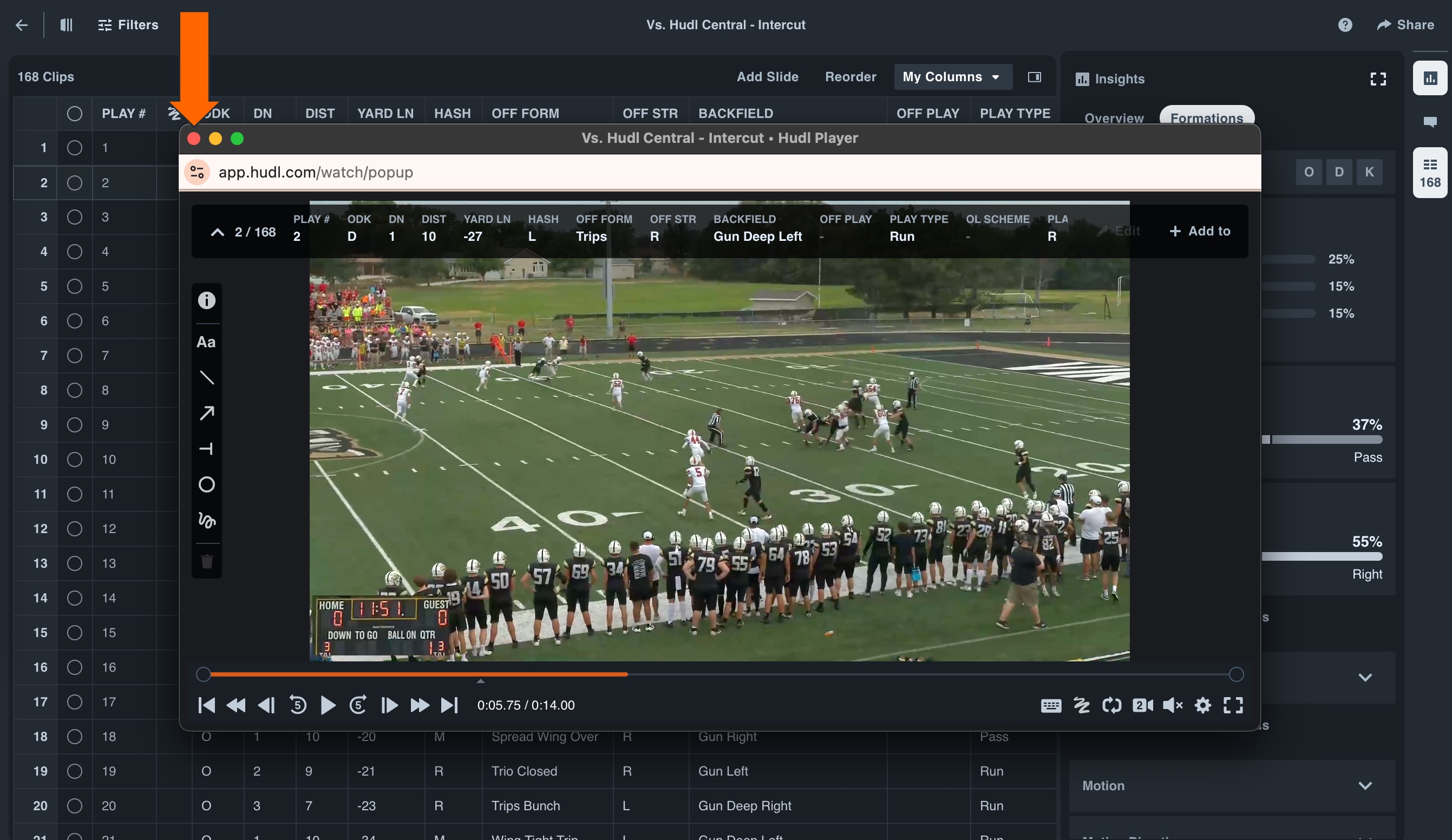This screenshot has width=1452, height=840.
Task: Open the Filters panel
Action: pyautogui.click(x=128, y=25)
